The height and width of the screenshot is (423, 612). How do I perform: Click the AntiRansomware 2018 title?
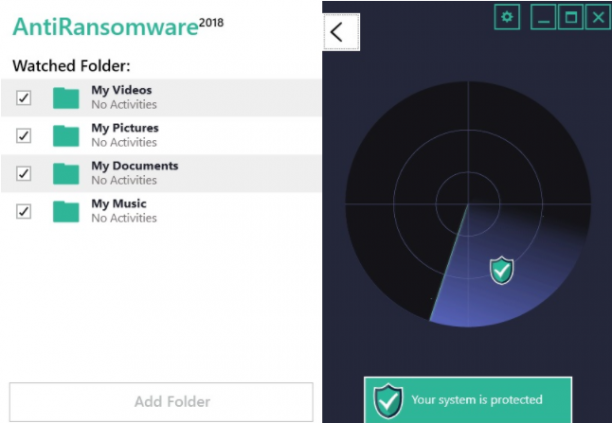[118, 27]
